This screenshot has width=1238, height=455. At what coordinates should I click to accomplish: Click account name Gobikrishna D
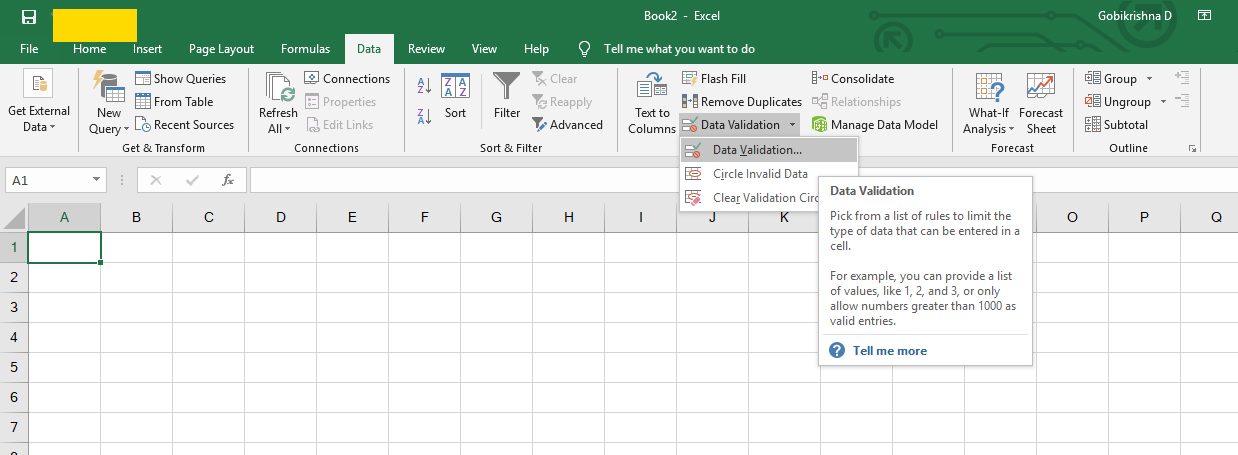point(1135,16)
